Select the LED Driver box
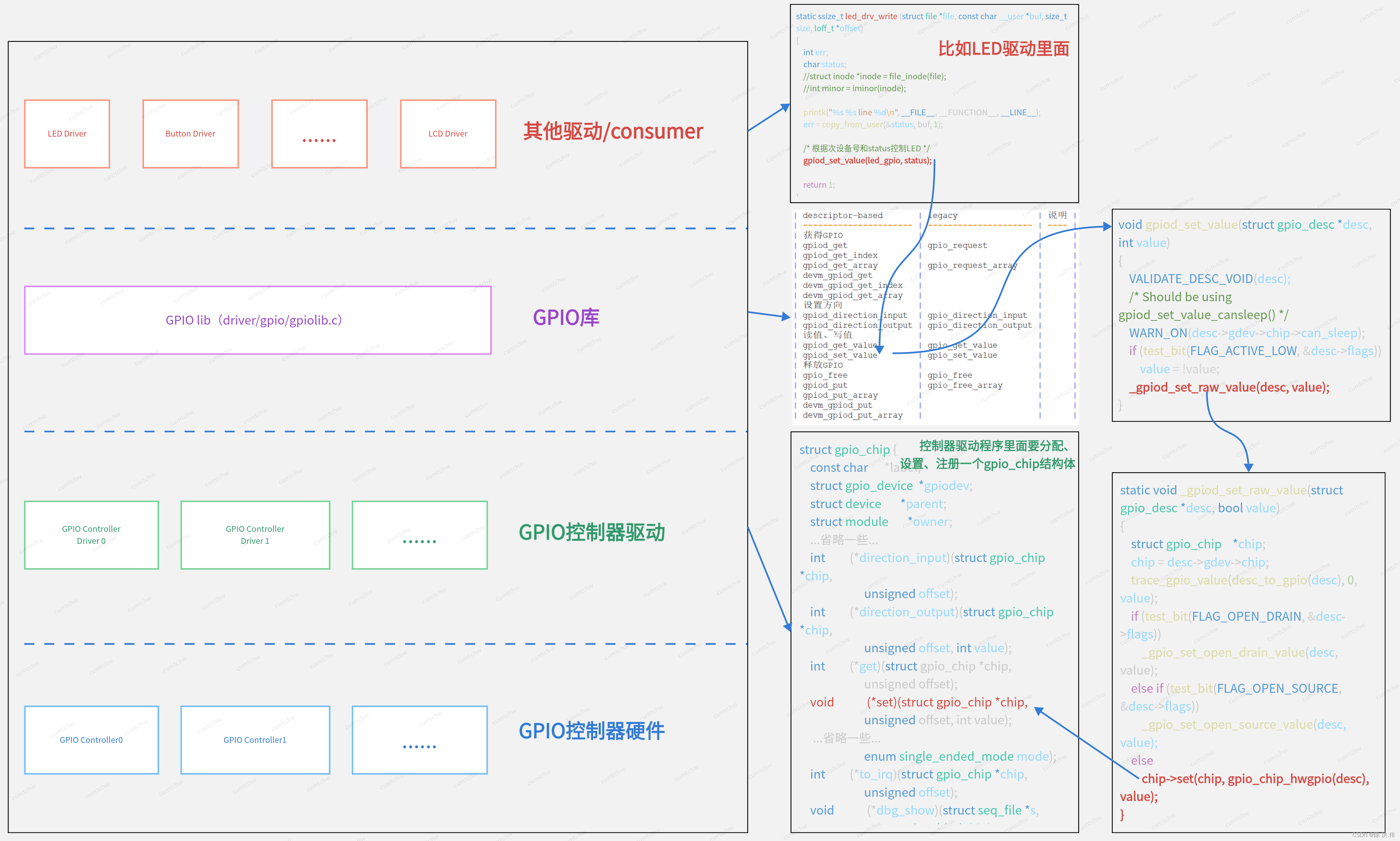 [x=67, y=134]
